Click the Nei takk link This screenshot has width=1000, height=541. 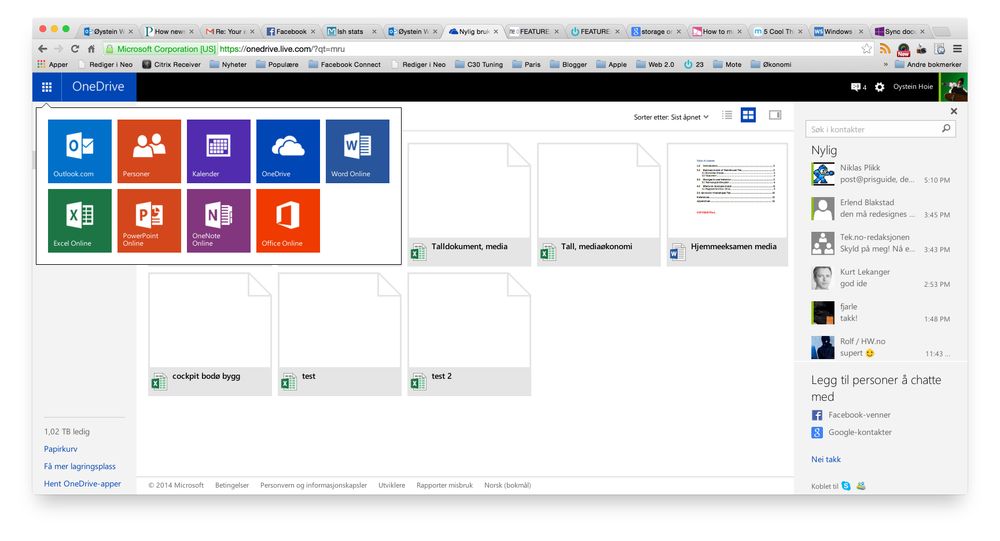826,459
